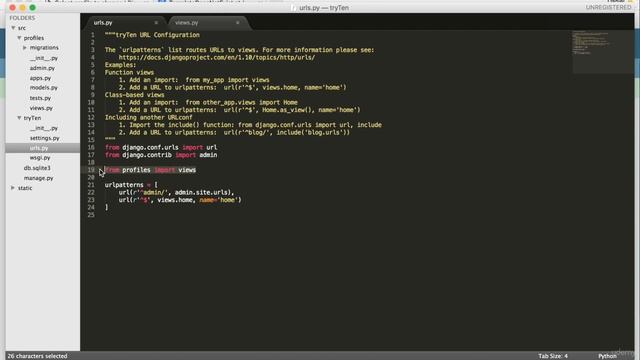
Task: Collapse the src folder
Action: pyautogui.click(x=13, y=28)
